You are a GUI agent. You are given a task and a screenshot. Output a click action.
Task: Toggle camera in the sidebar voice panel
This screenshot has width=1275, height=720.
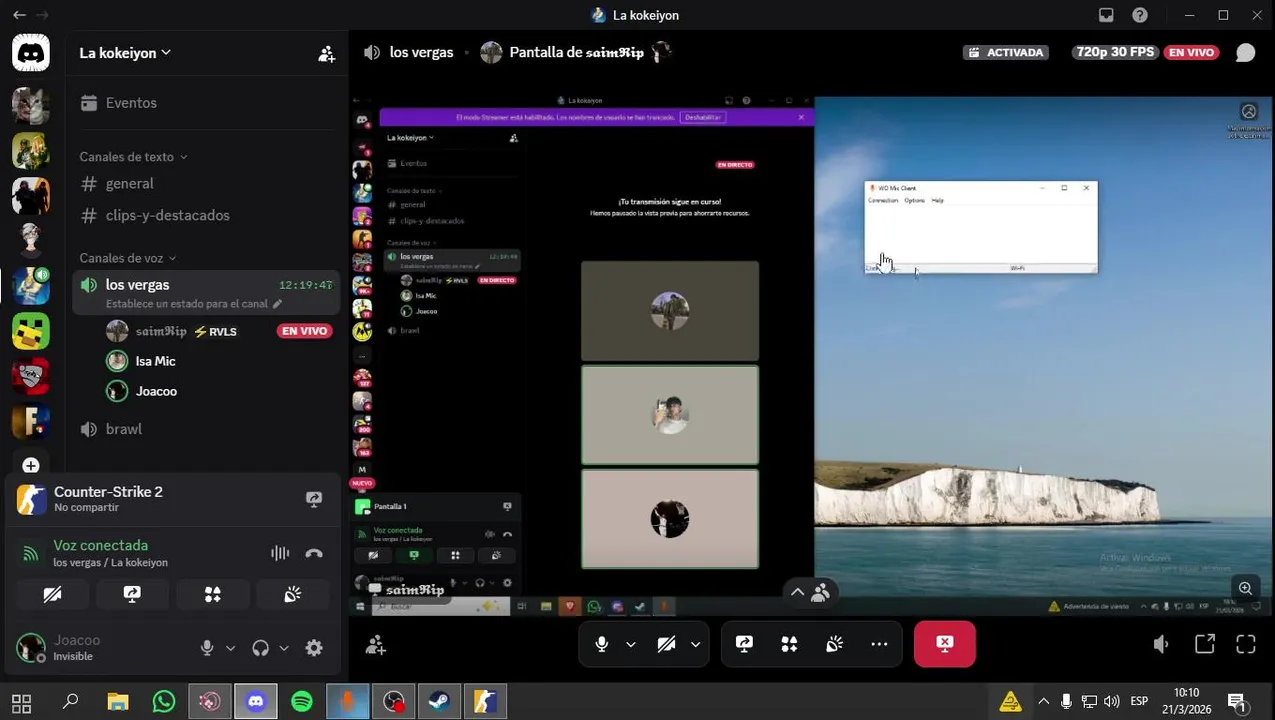[52, 595]
